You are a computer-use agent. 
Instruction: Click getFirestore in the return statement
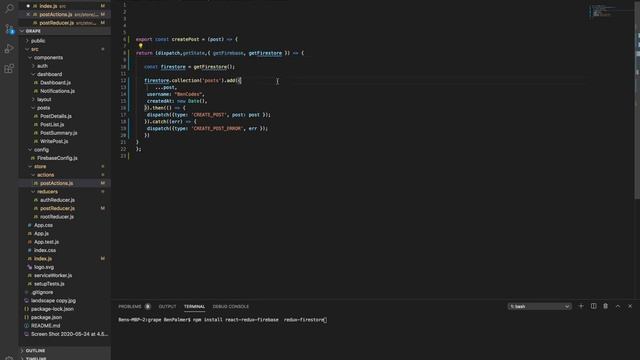(265, 53)
